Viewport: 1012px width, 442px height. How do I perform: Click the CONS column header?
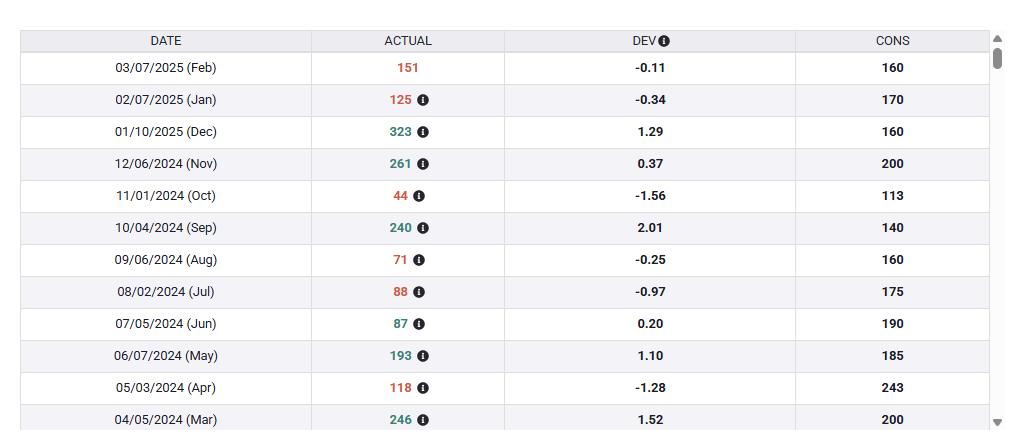click(893, 41)
